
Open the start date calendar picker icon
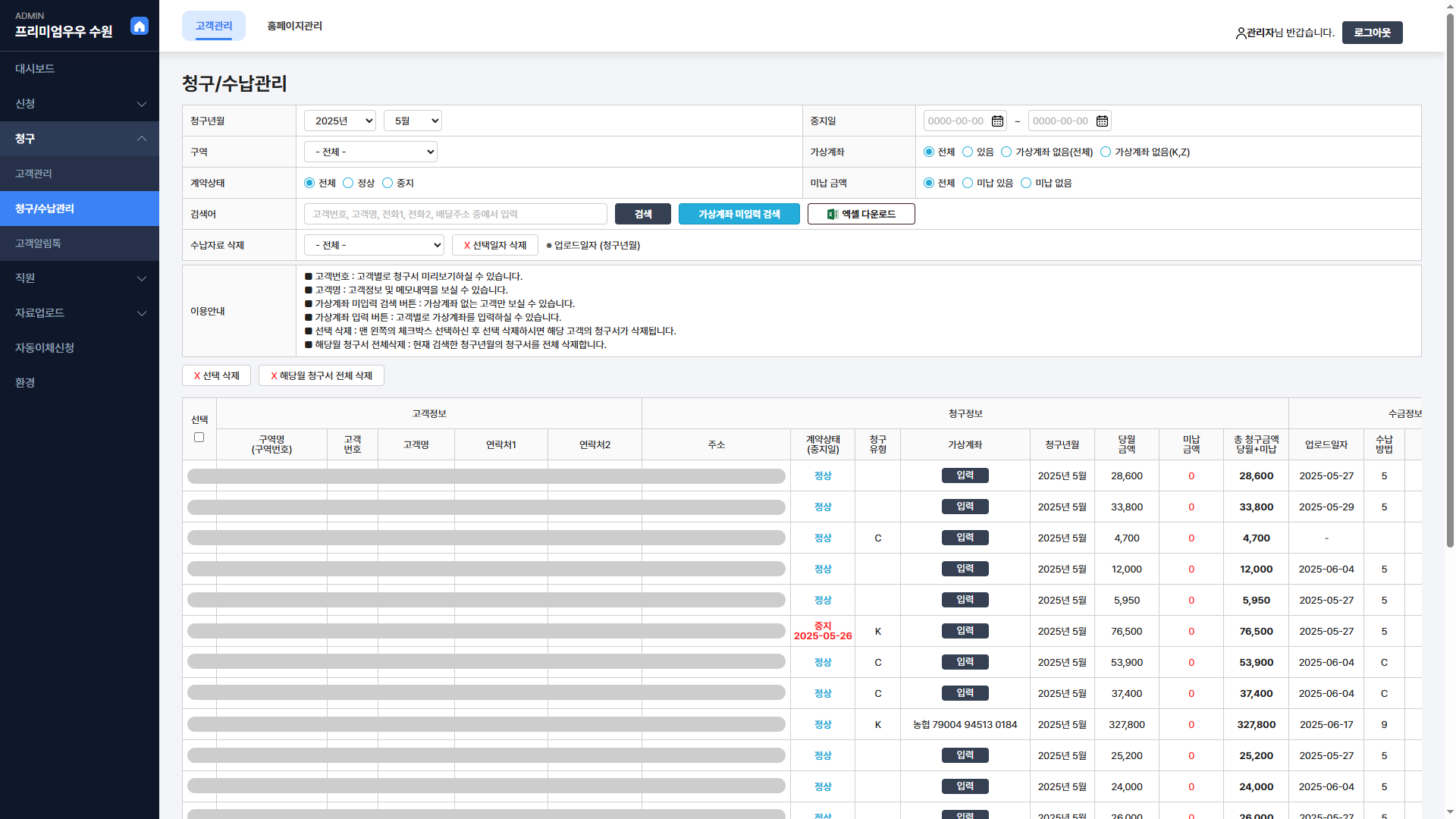[997, 121]
